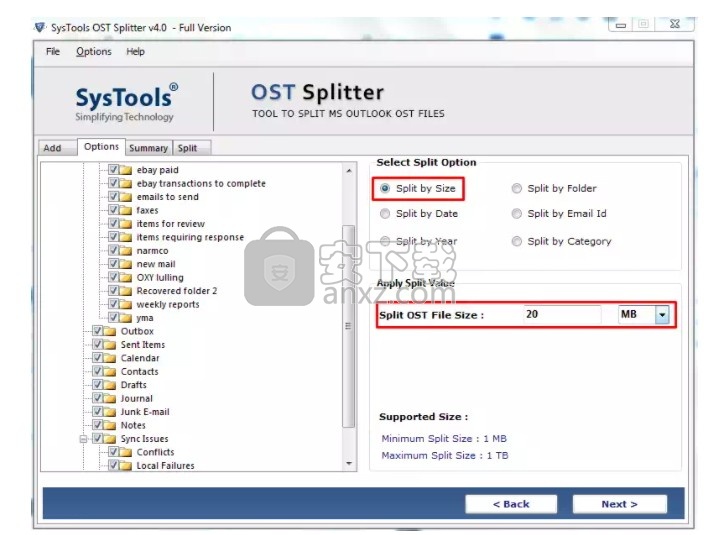Screen dimensions: 704x535
Task: Click the folder tree scroll up arrow
Action: [349, 171]
